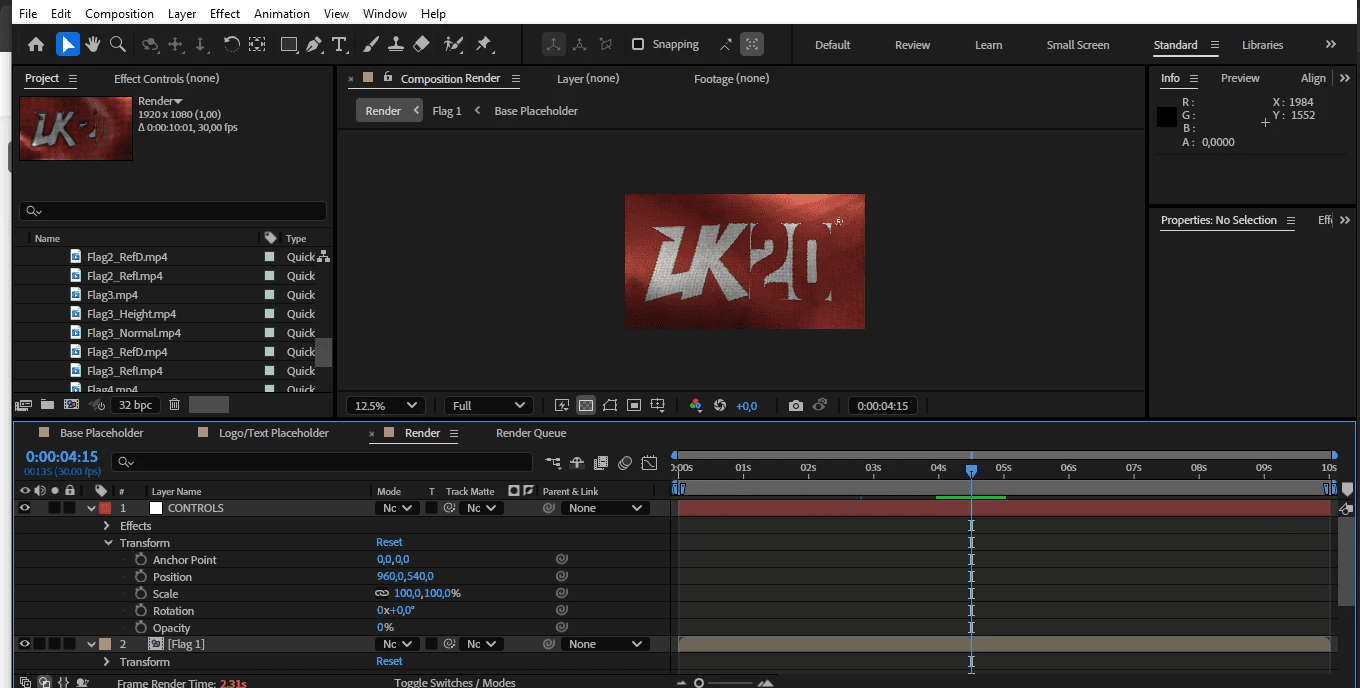Expand the Effects group of CONTROLS
The width and height of the screenshot is (1360, 688).
coord(107,526)
